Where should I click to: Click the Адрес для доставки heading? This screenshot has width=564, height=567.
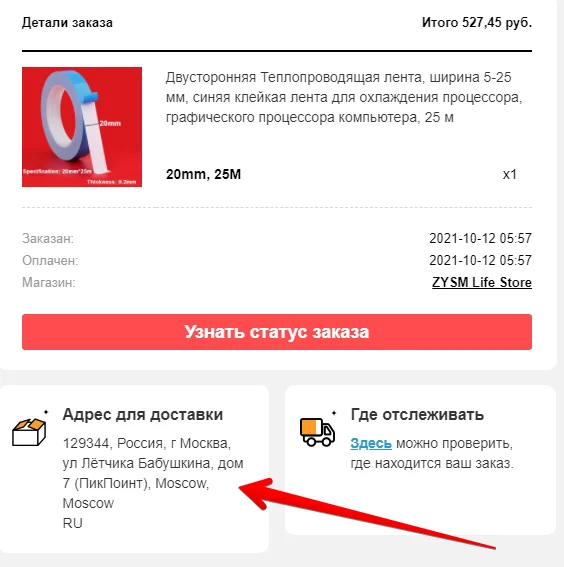coord(143,415)
